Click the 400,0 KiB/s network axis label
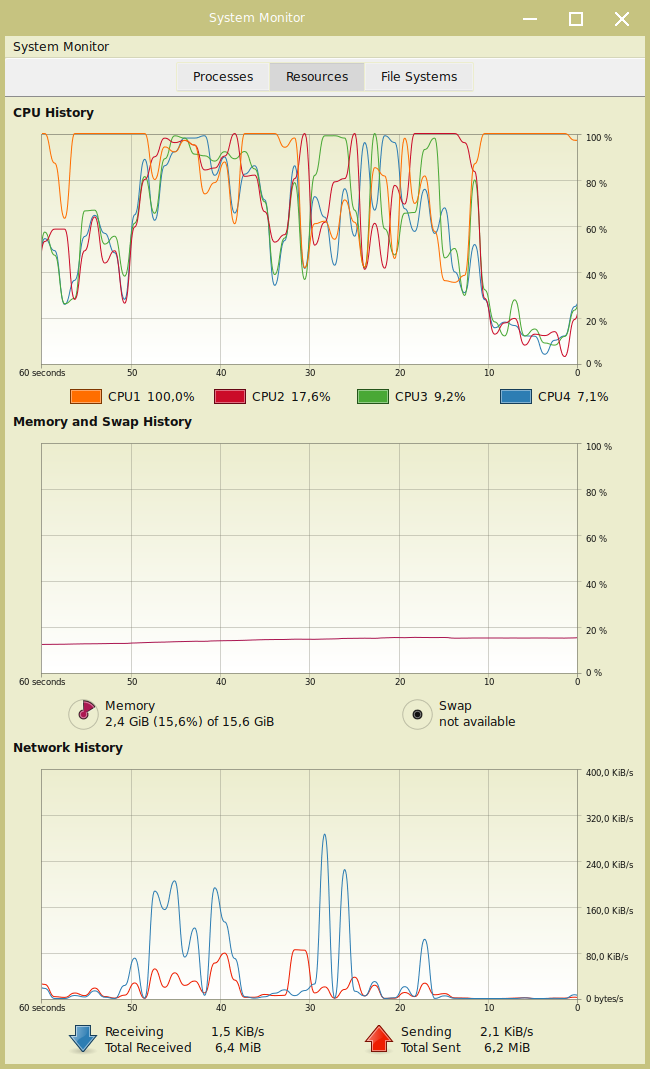This screenshot has width=650, height=1069. click(609, 772)
